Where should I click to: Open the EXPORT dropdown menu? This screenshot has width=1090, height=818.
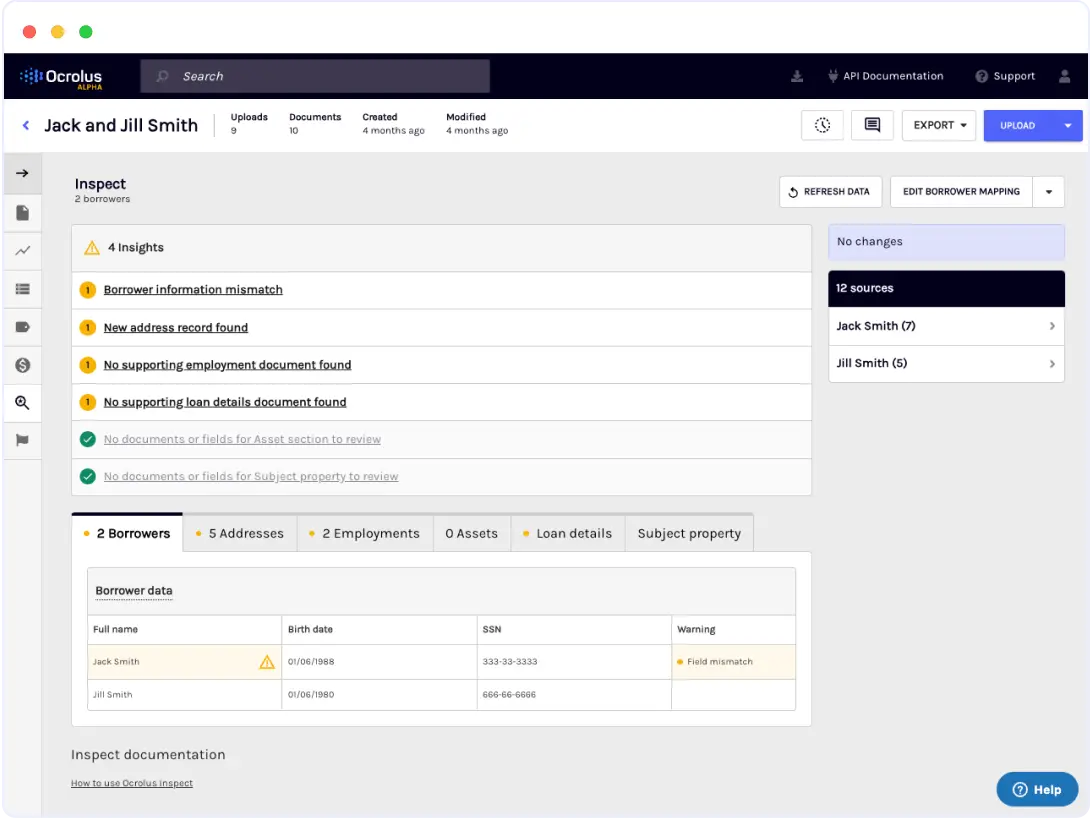pyautogui.click(x=939, y=125)
